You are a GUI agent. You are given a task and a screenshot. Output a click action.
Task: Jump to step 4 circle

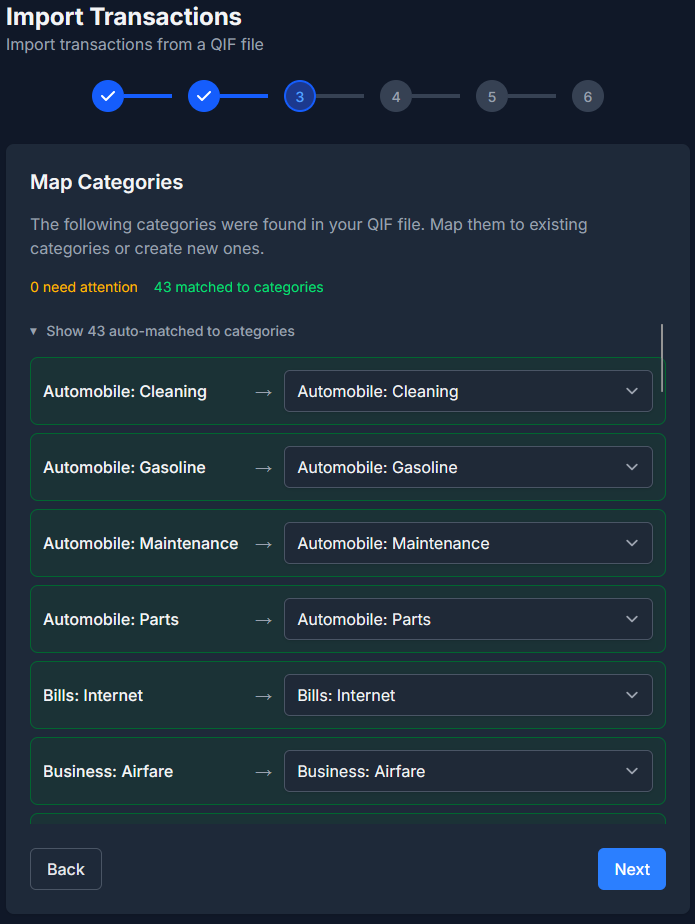(396, 96)
